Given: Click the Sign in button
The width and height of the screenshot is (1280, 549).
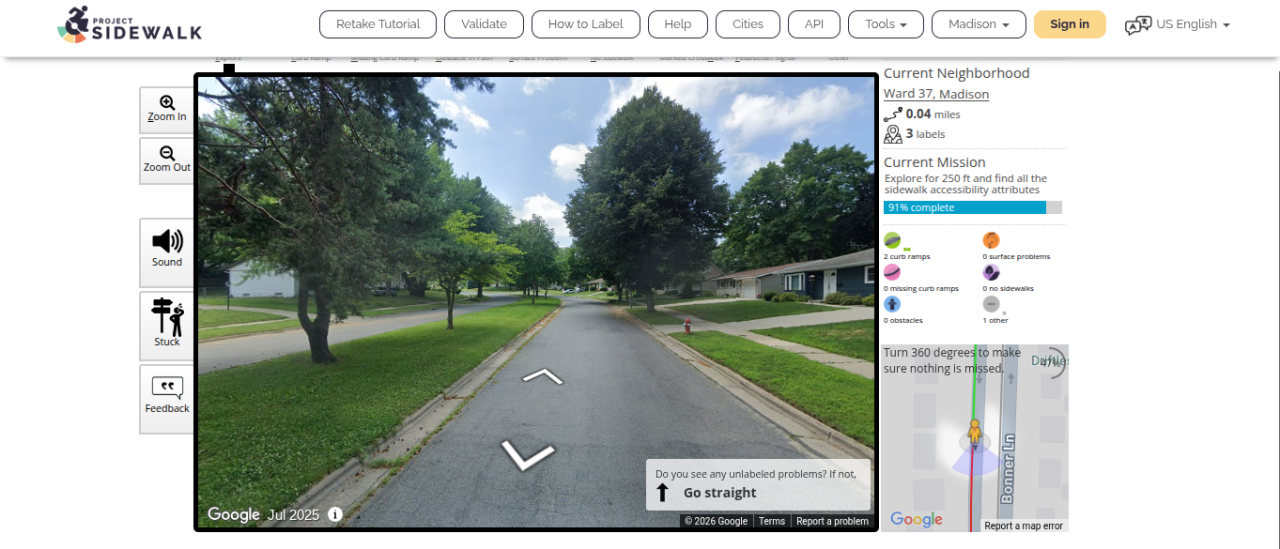Looking at the screenshot, I should (1070, 24).
